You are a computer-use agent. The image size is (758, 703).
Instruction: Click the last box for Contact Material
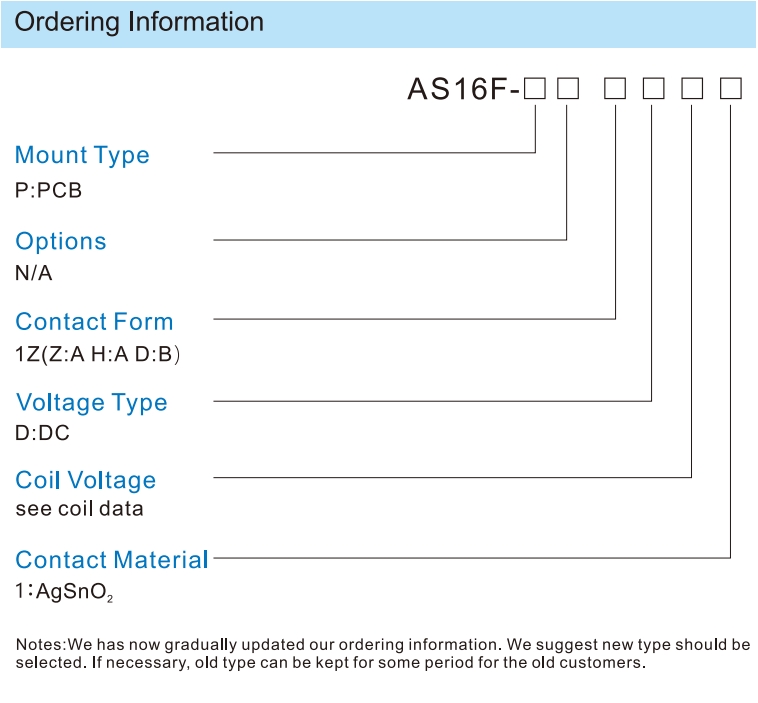730,88
